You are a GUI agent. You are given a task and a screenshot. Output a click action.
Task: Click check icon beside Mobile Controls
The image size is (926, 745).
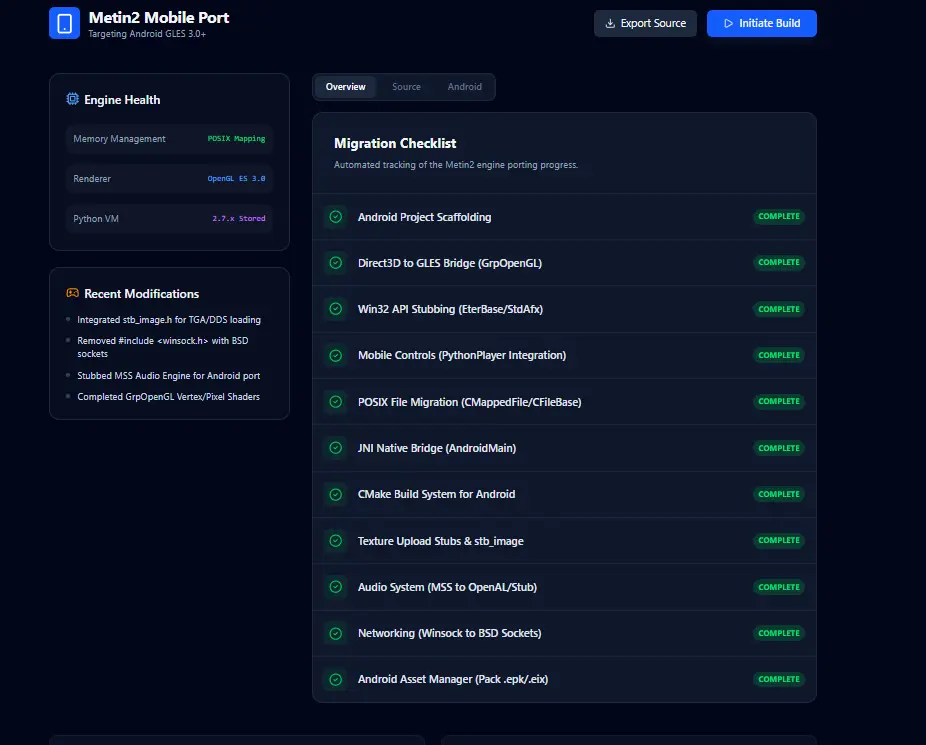click(335, 355)
